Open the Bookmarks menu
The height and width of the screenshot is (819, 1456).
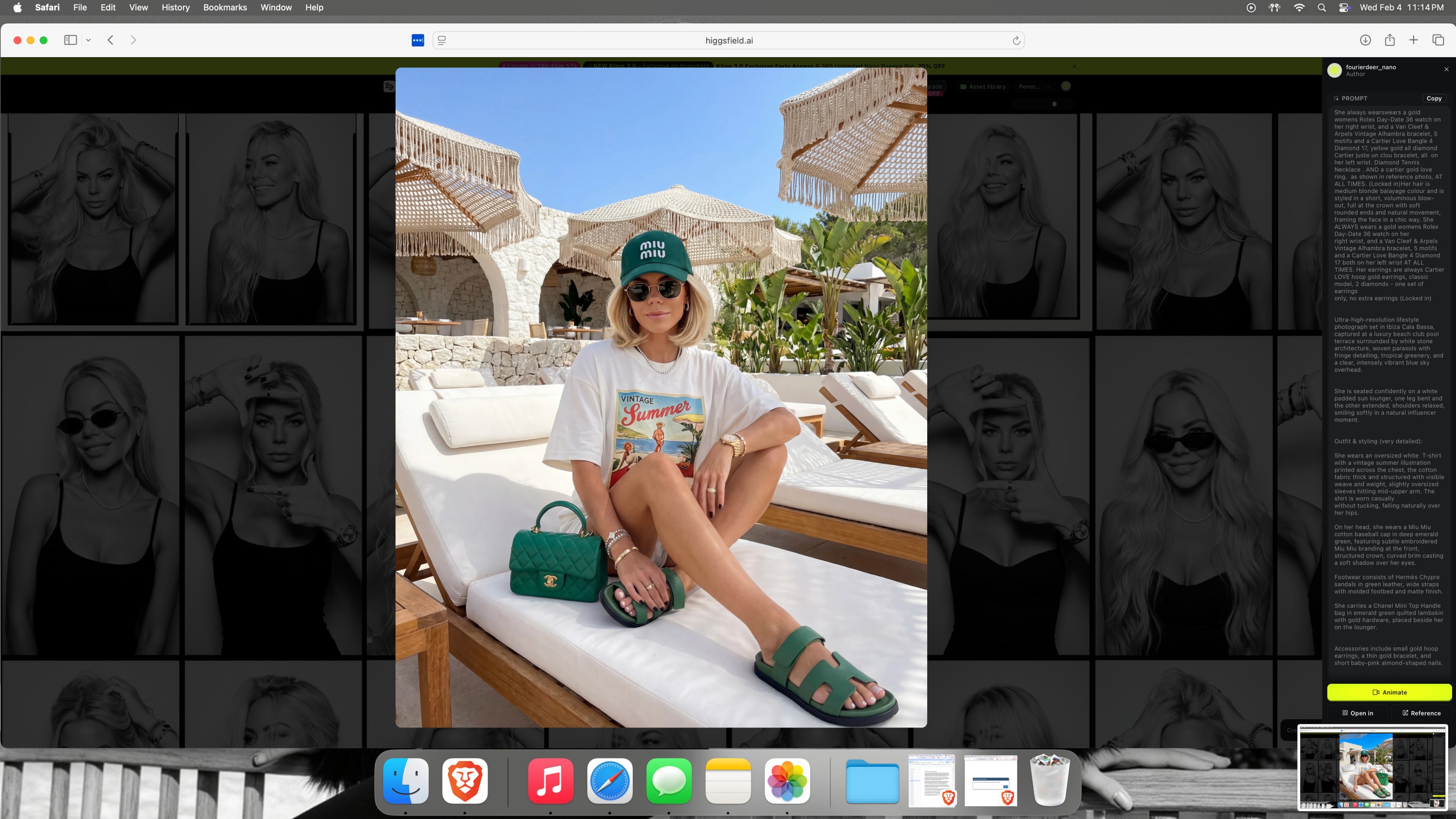pos(224,7)
